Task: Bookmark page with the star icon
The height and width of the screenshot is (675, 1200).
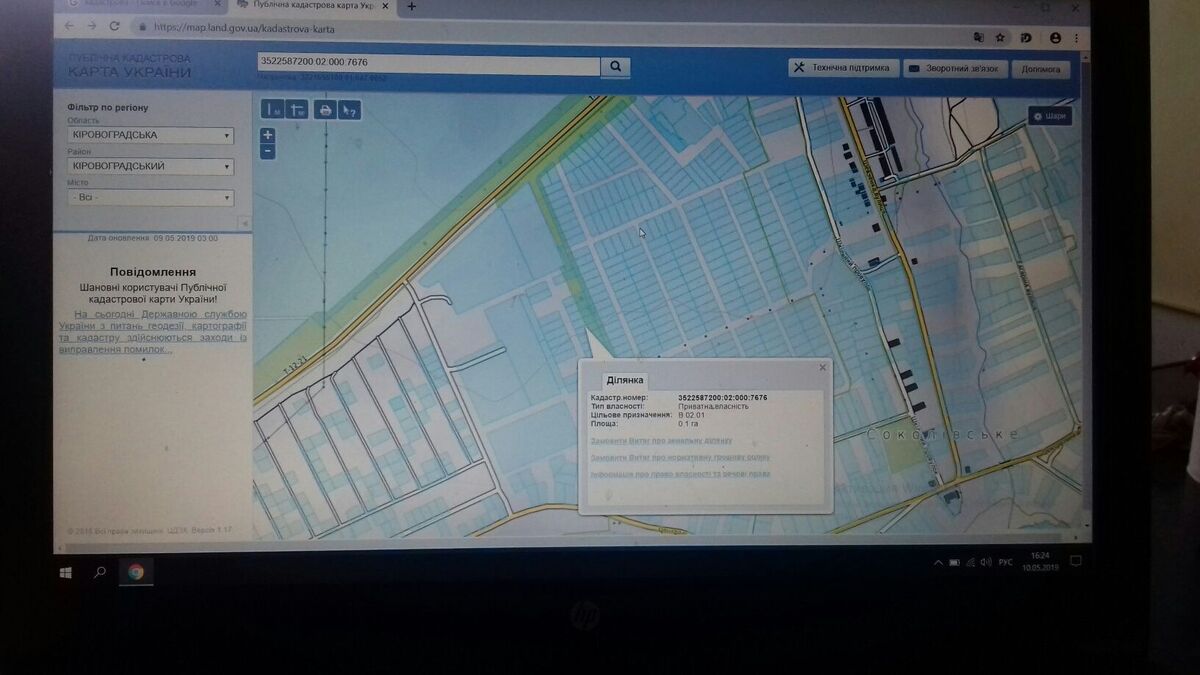Action: point(1000,38)
